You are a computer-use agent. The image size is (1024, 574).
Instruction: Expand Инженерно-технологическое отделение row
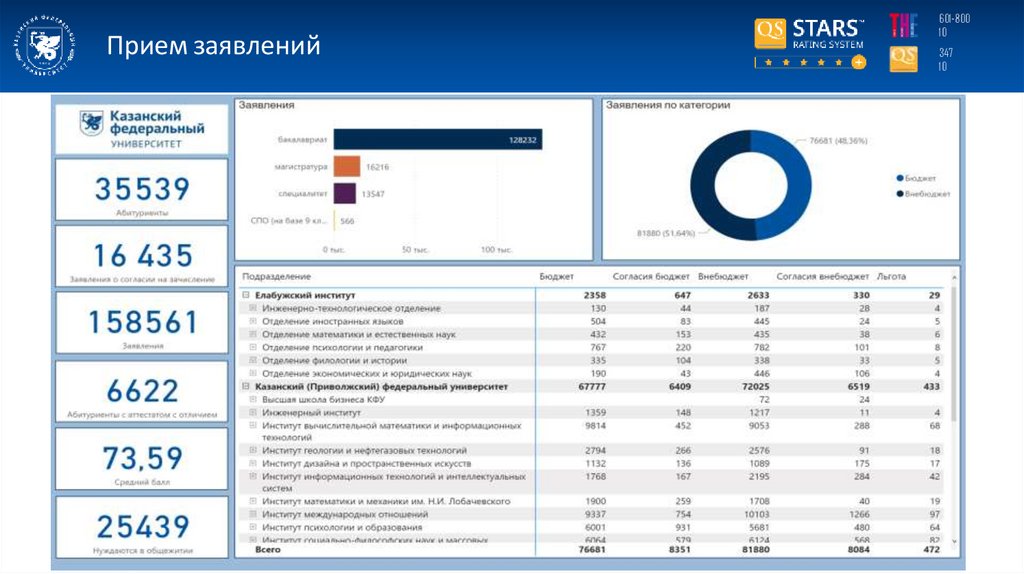(x=253, y=308)
